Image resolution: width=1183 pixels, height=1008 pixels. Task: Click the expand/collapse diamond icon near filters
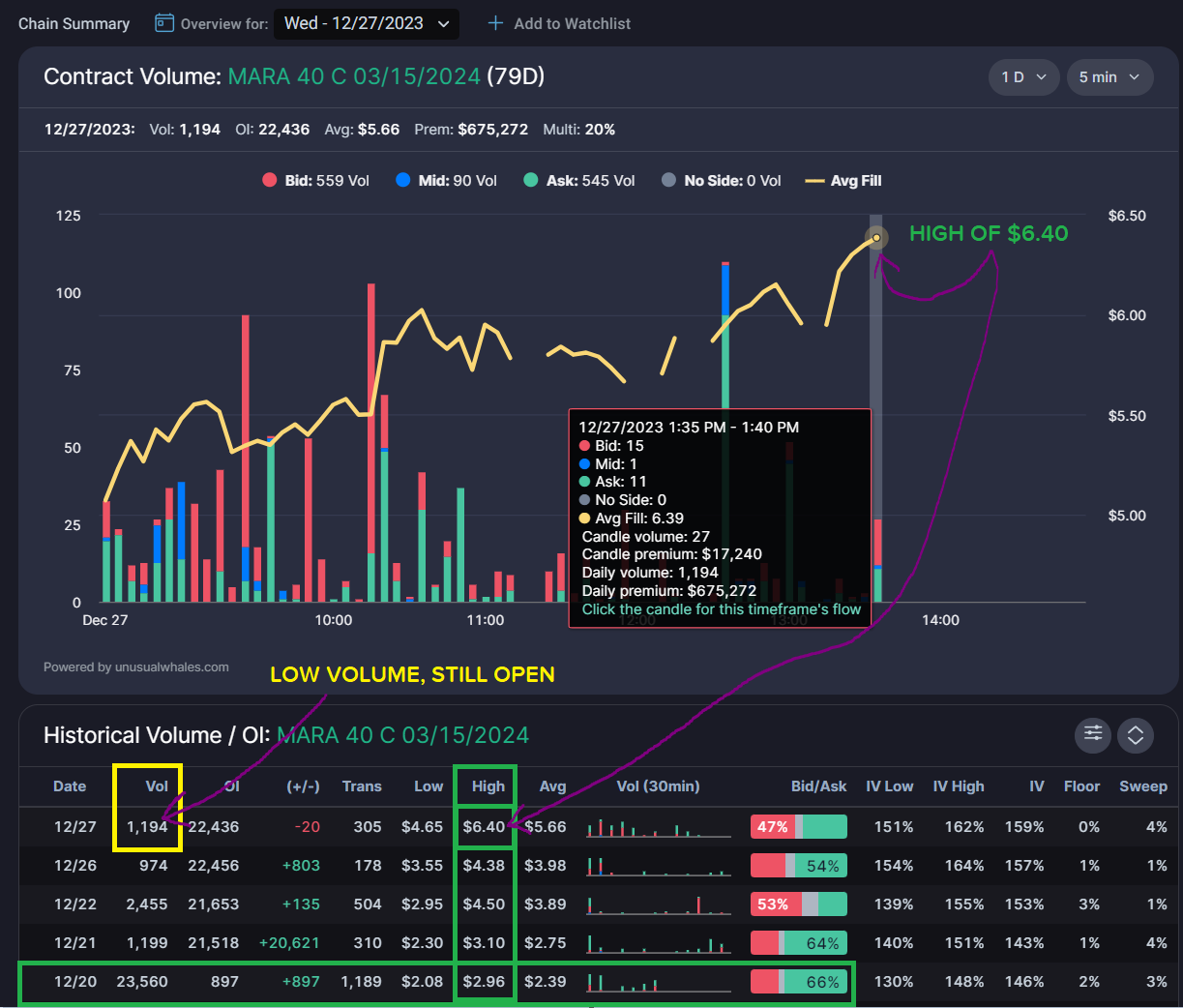click(1135, 735)
